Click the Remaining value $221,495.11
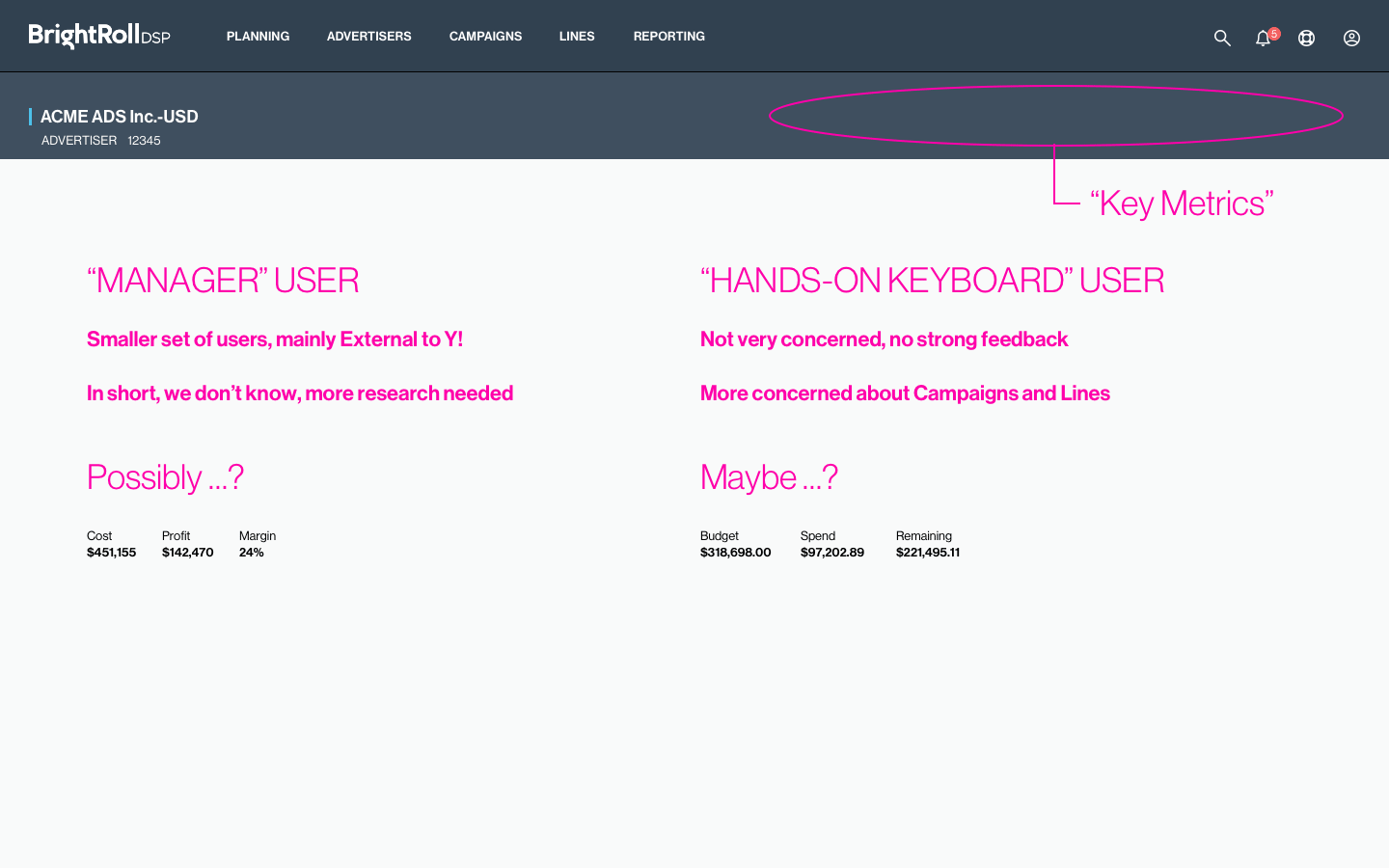The width and height of the screenshot is (1389, 868). coord(928,552)
